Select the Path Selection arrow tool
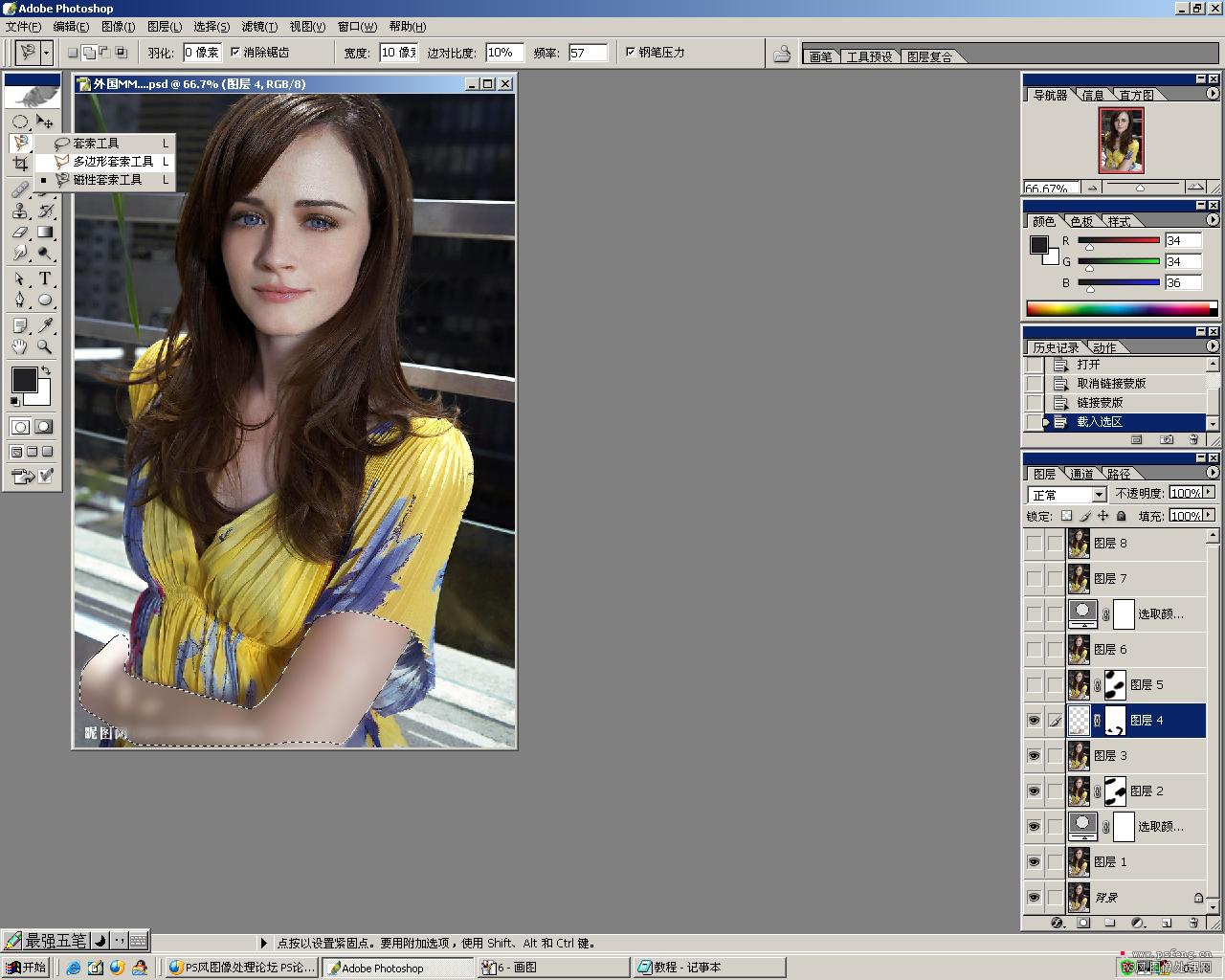Viewport: 1225px width, 980px height. [x=20, y=278]
